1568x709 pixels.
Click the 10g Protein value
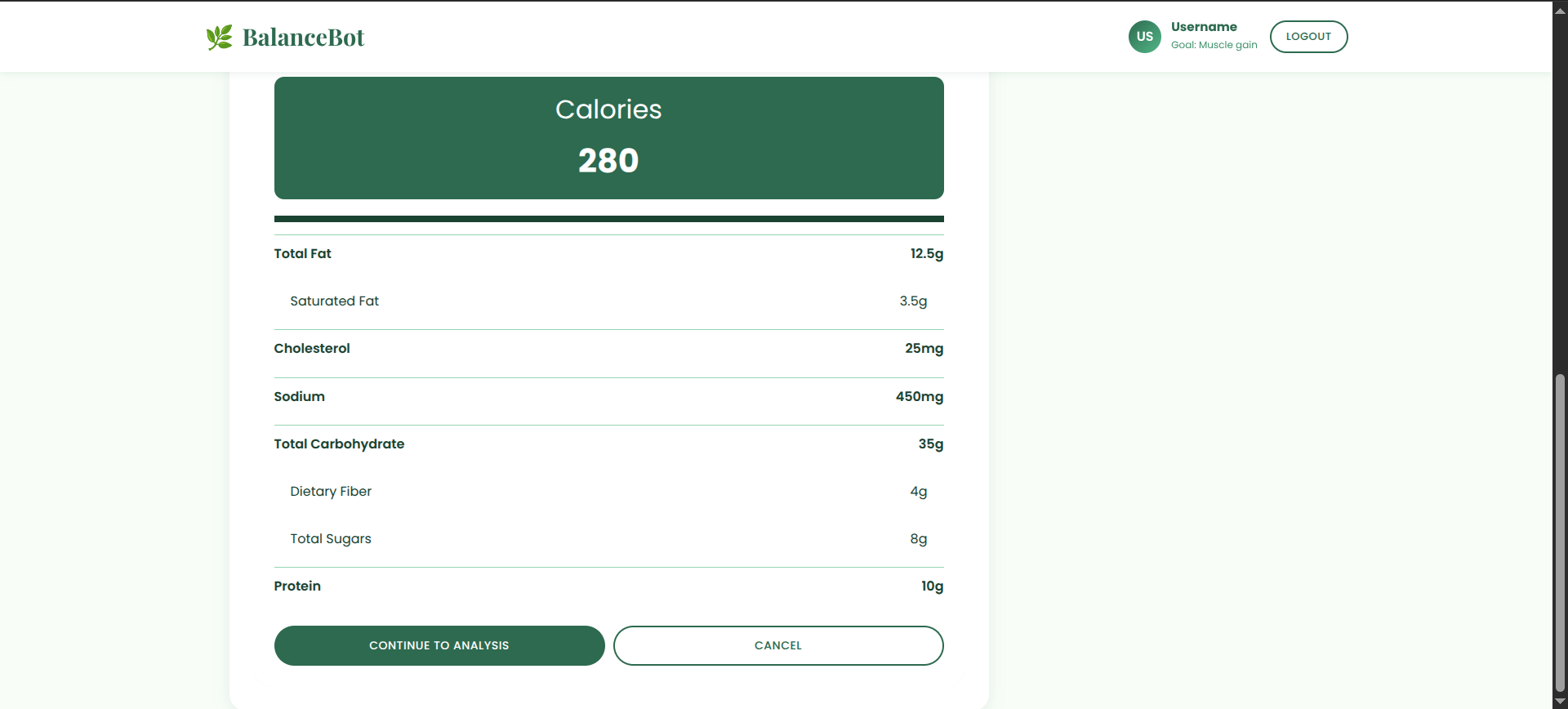pyautogui.click(x=932, y=586)
